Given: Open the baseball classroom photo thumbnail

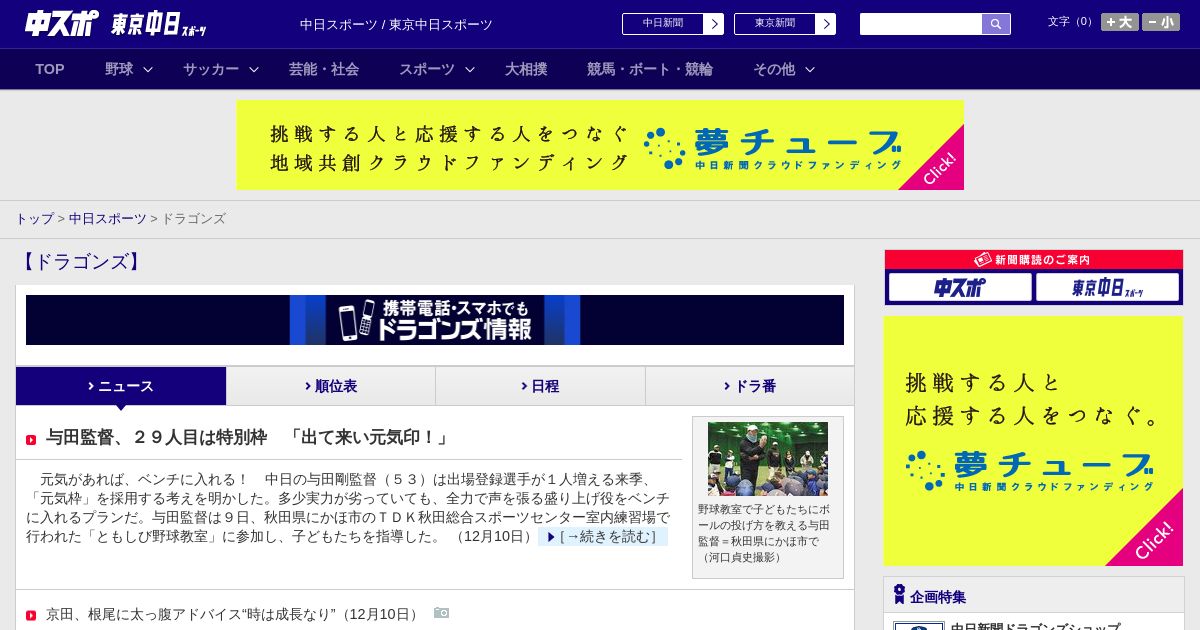Looking at the screenshot, I should click(x=768, y=459).
